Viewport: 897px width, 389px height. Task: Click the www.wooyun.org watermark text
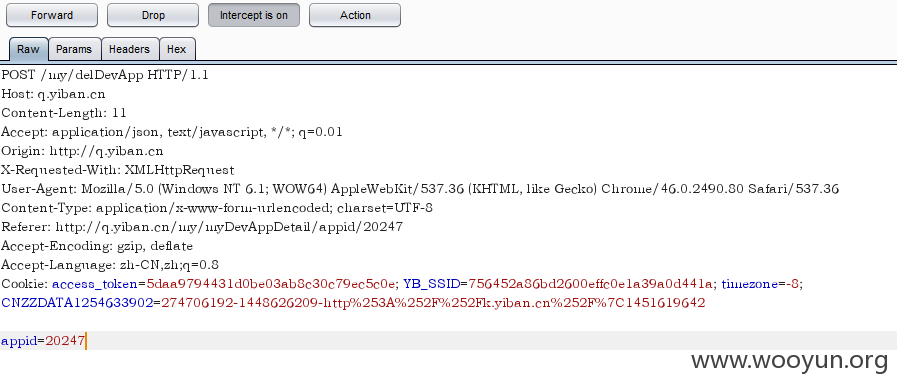pyautogui.click(x=789, y=360)
